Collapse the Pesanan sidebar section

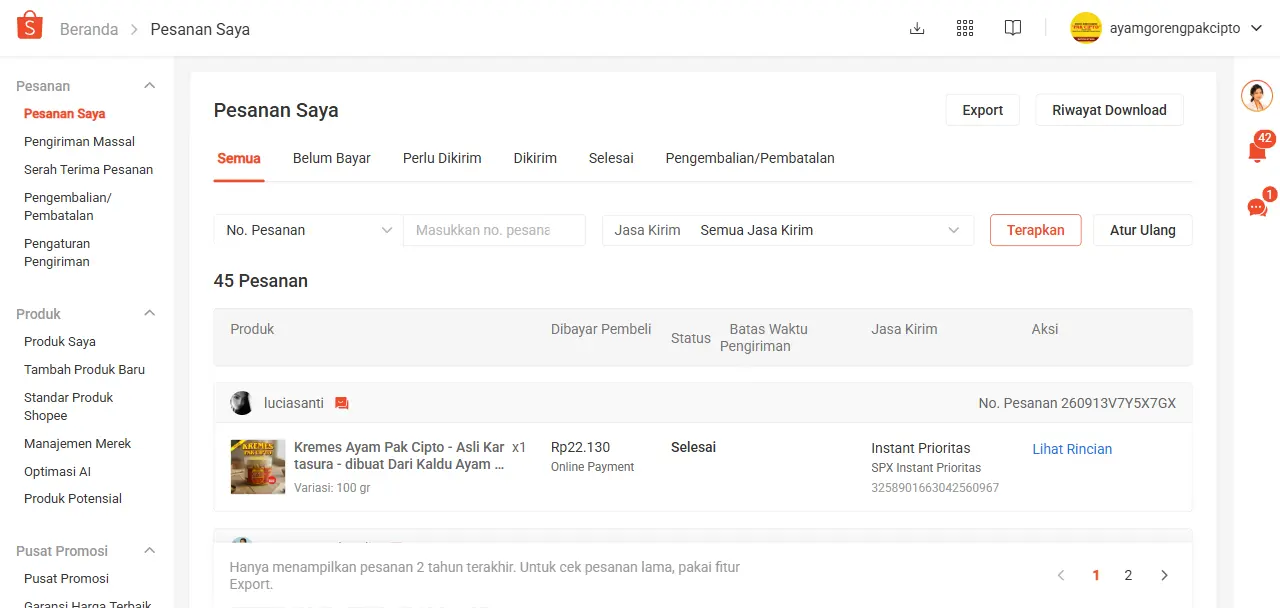[x=150, y=86]
